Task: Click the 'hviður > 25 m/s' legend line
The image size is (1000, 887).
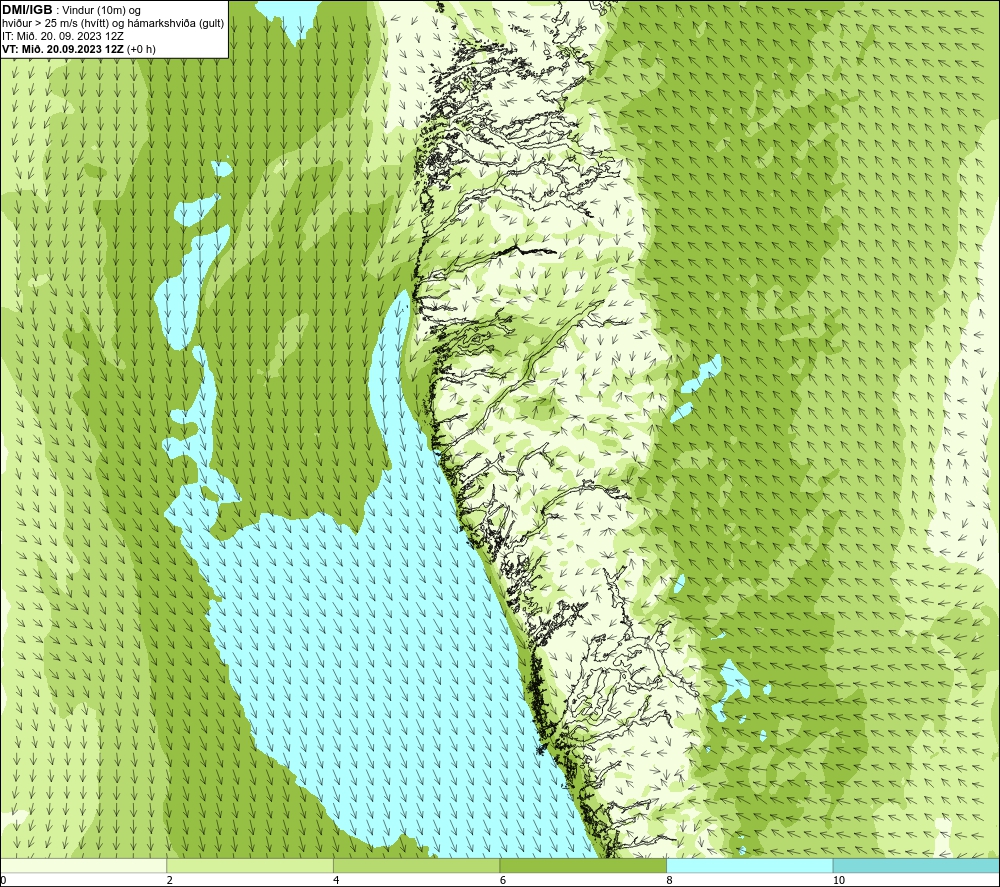Action: [113, 23]
